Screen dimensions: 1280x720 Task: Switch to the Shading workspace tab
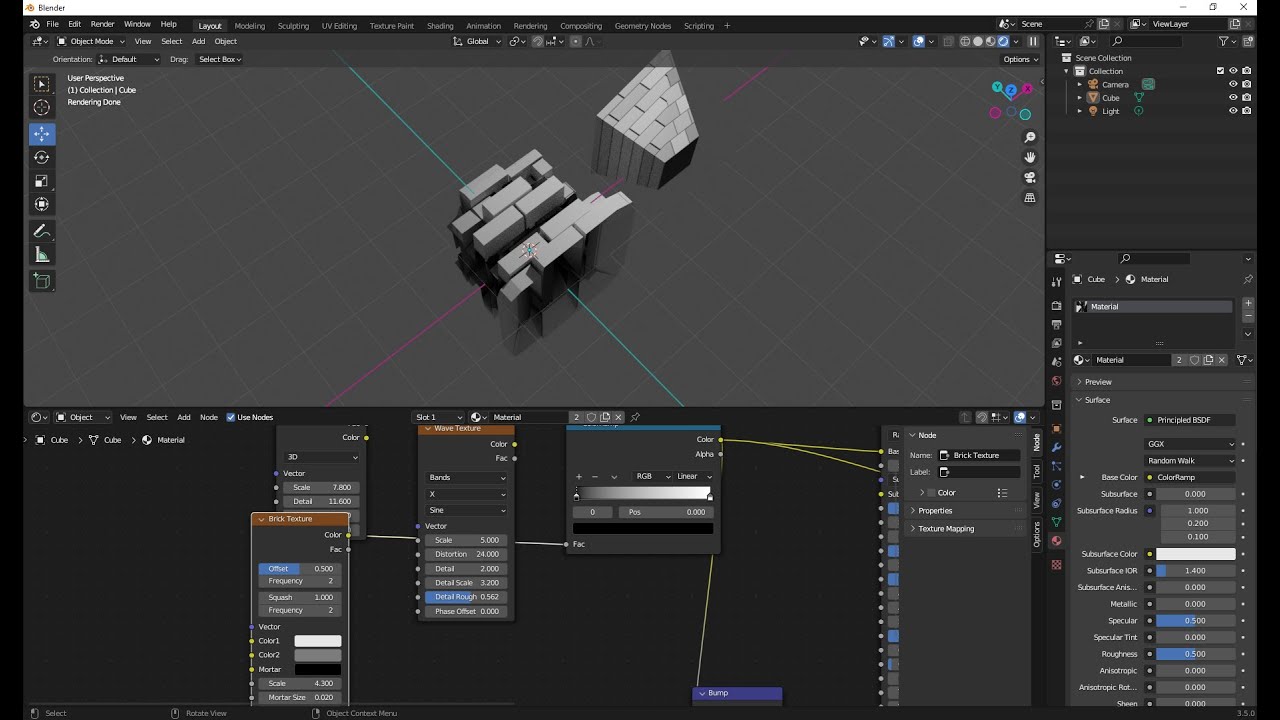coord(440,25)
